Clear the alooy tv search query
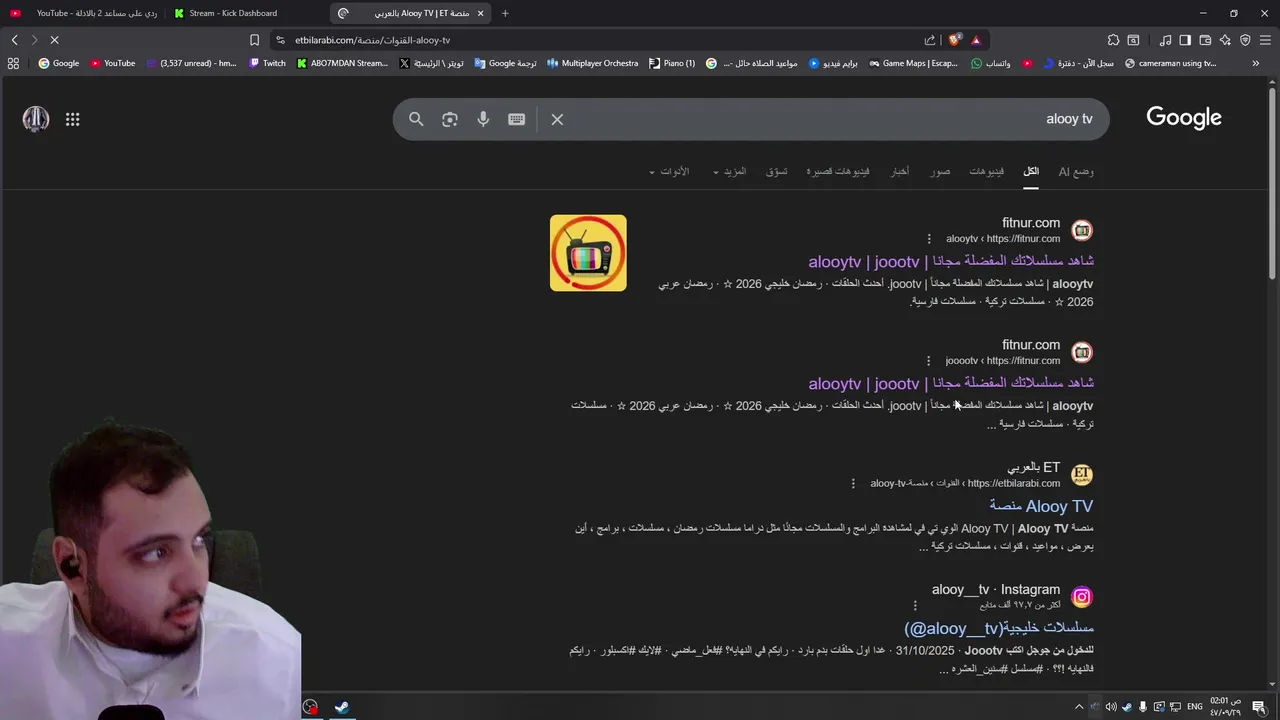Viewport: 1280px width, 720px height. point(557,119)
